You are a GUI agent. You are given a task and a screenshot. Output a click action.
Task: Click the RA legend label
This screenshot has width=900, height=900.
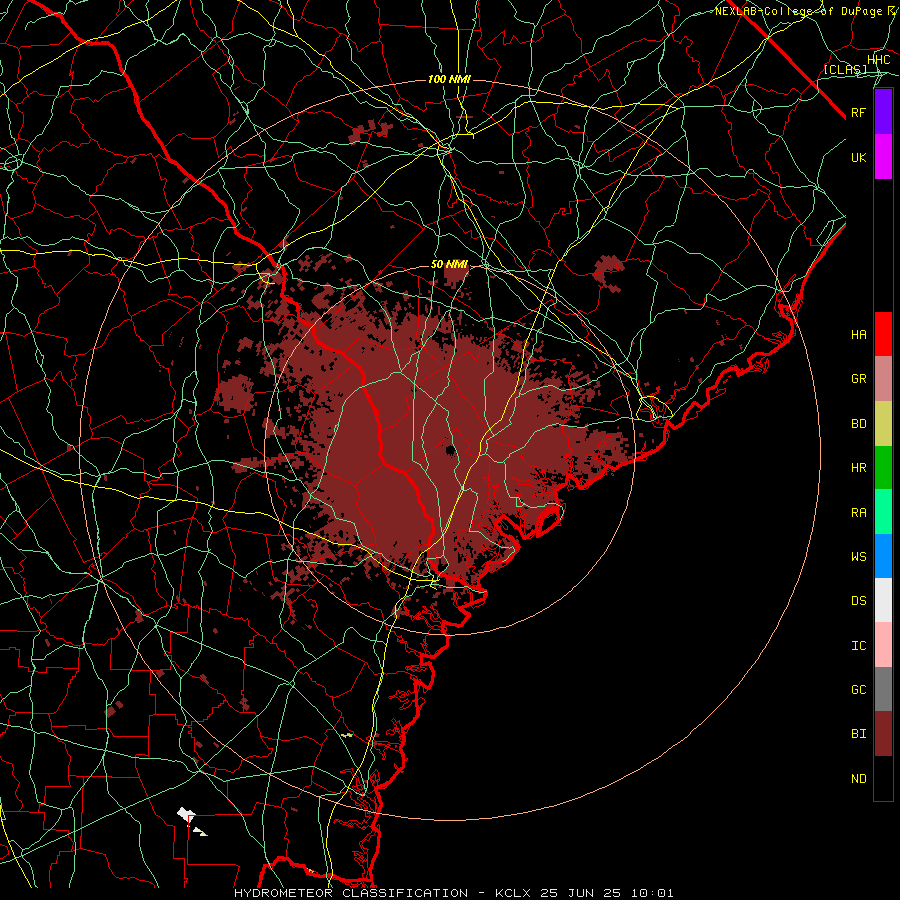pyautogui.click(x=859, y=512)
